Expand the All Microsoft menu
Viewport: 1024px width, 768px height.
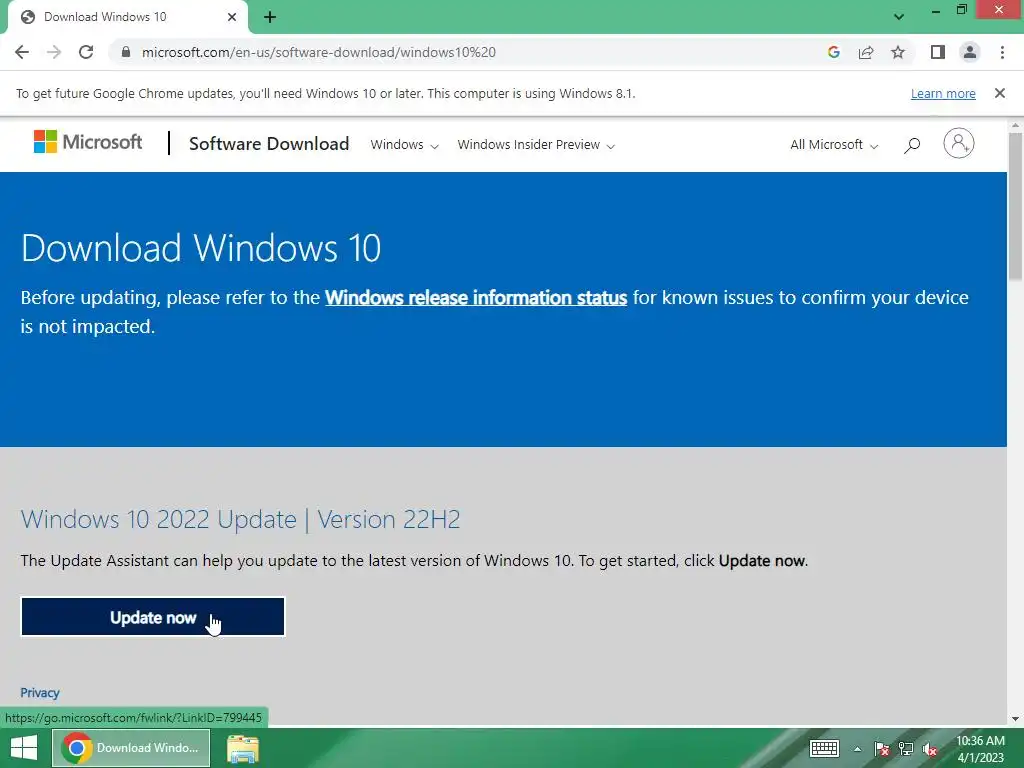pyautogui.click(x=834, y=144)
